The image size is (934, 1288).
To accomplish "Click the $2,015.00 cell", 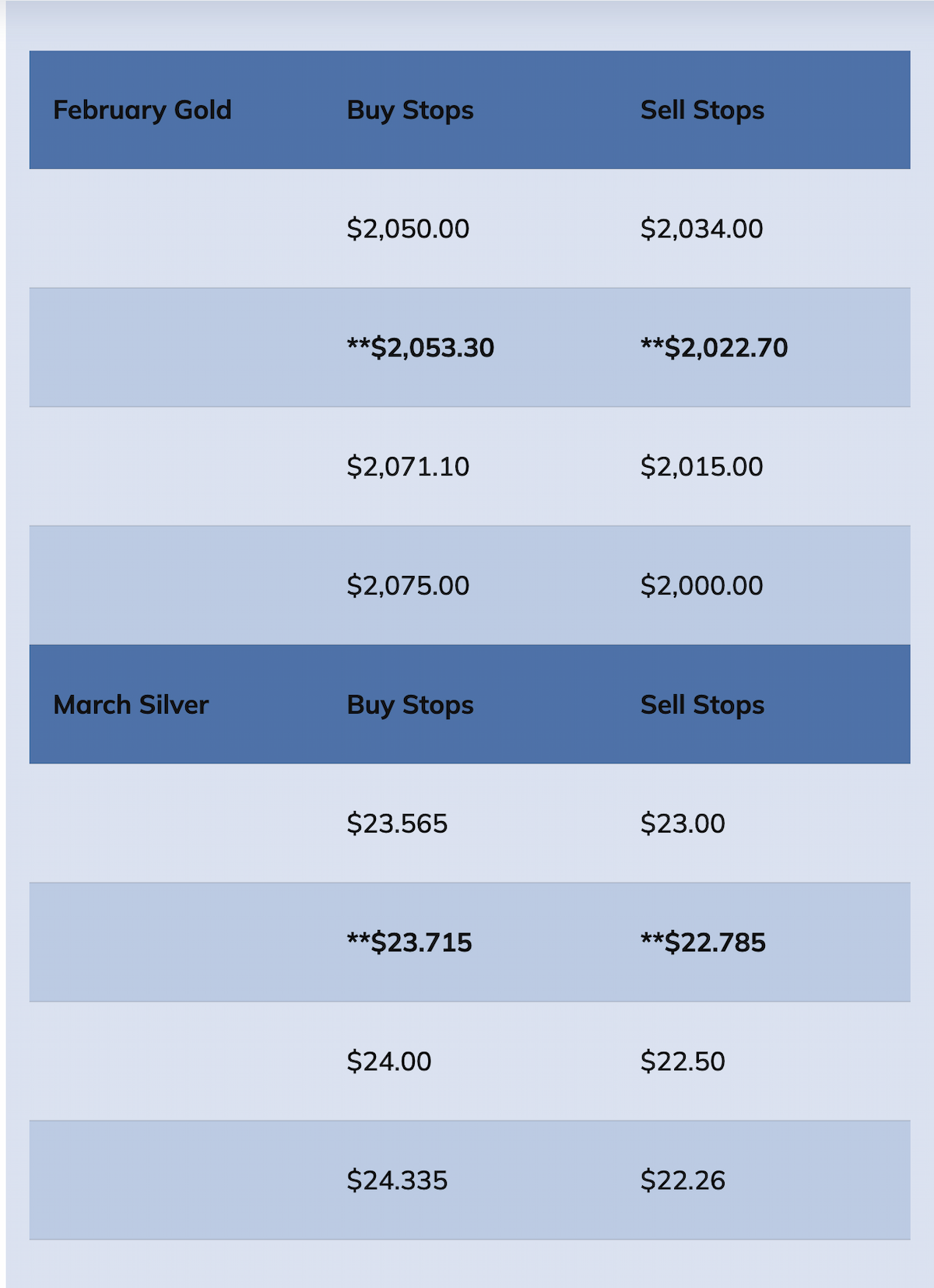I will pos(701,467).
